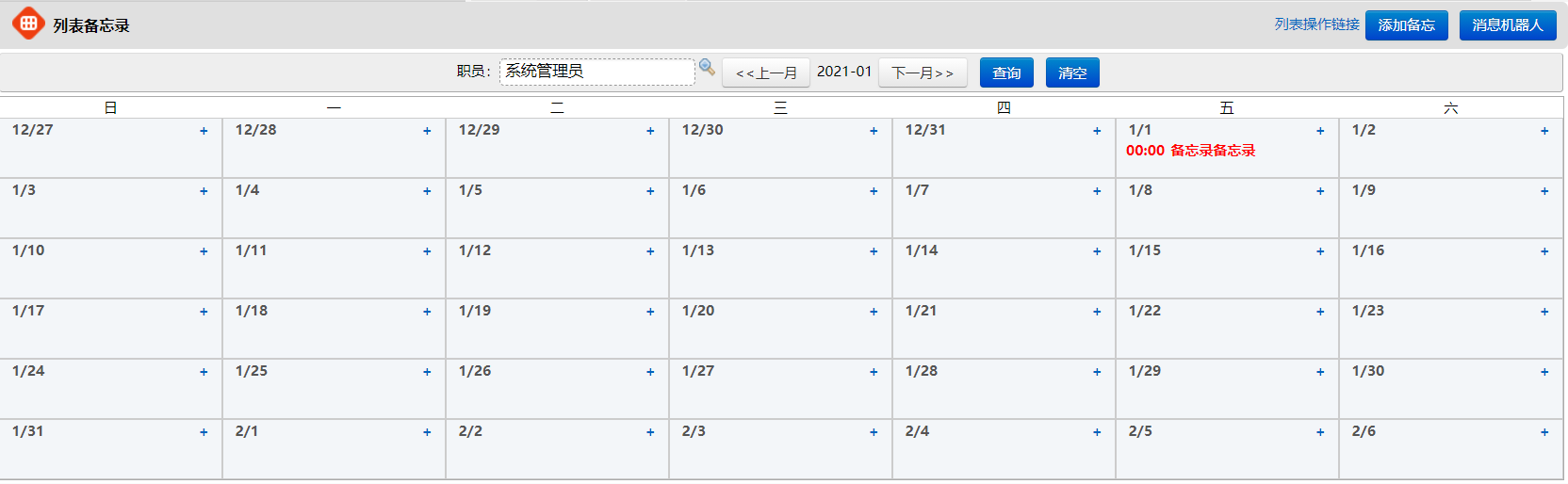Add memo on 1/9 with plus icon
The height and width of the screenshot is (484, 1568).
[1544, 191]
